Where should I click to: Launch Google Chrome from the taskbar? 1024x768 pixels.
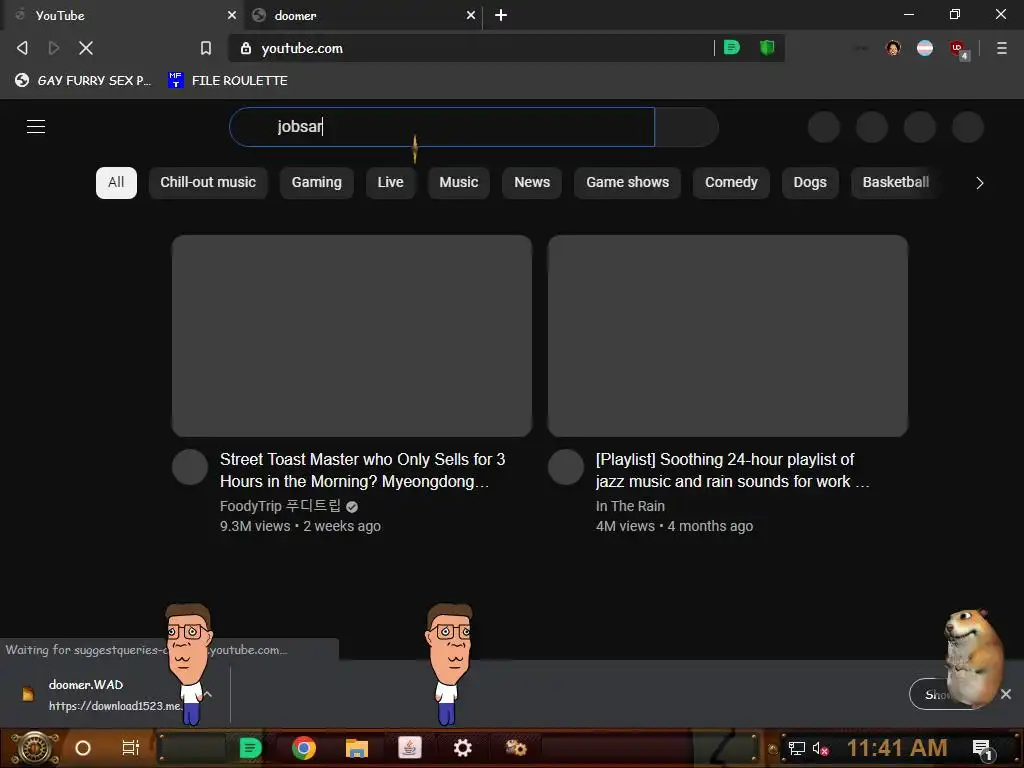(304, 748)
